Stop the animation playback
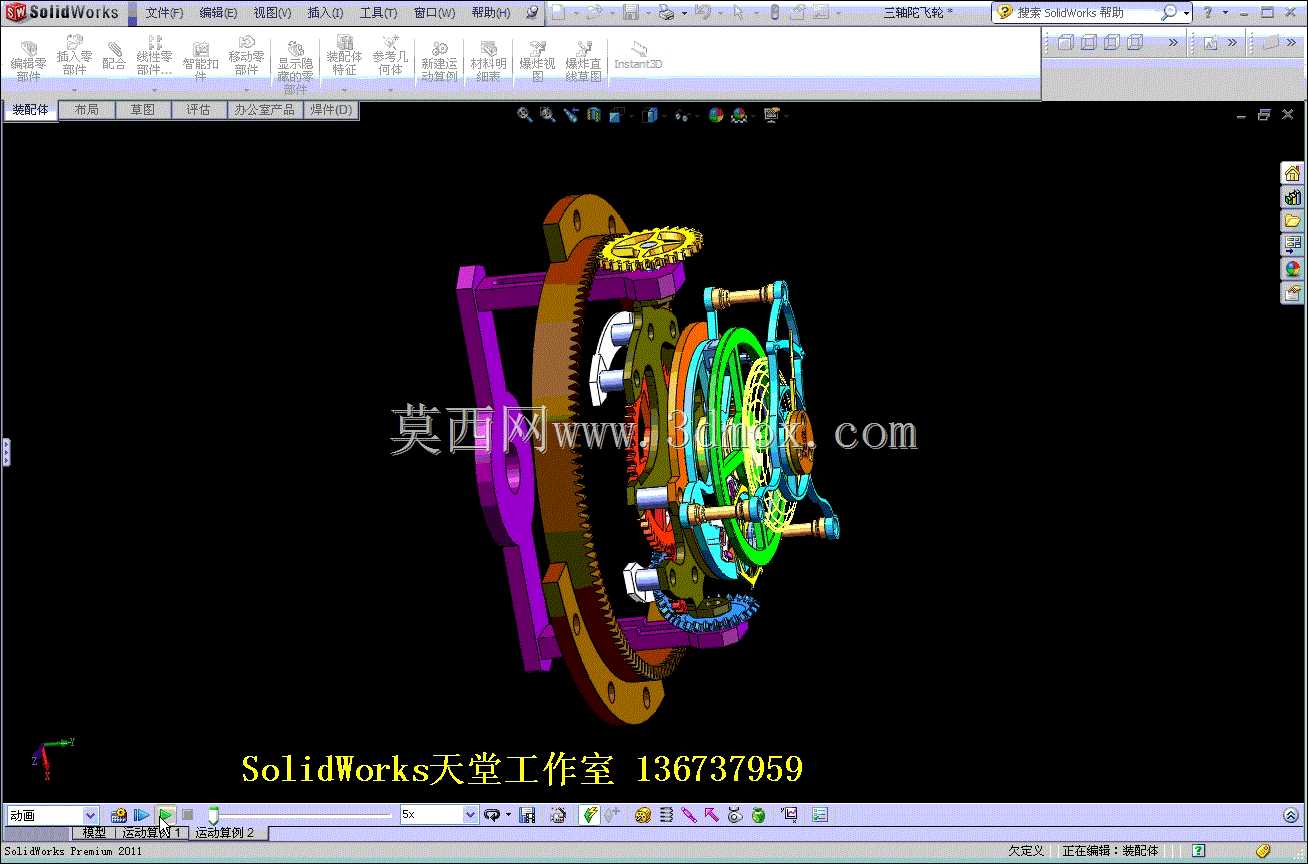This screenshot has height=864, width=1308. tap(187, 815)
